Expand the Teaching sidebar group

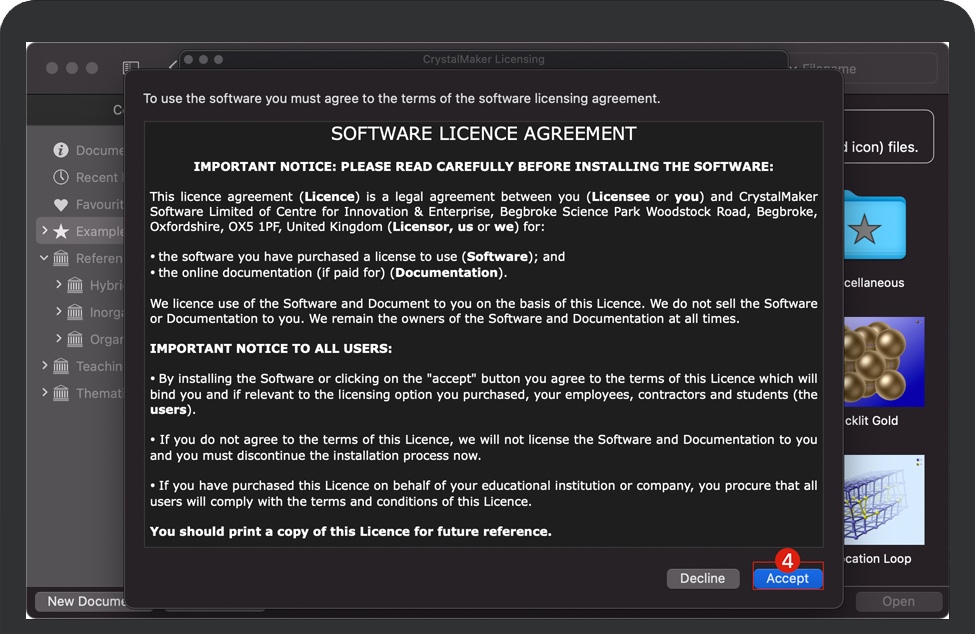[x=44, y=365]
